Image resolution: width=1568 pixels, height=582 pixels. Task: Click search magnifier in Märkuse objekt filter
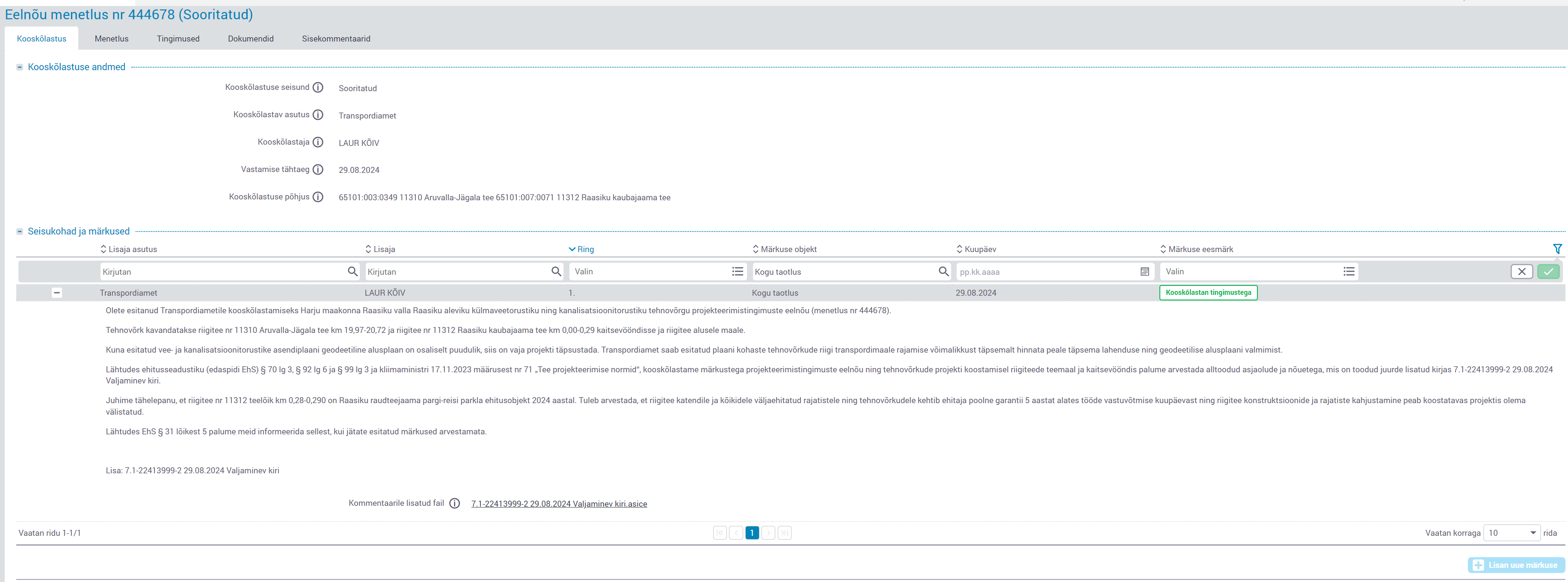[943, 271]
